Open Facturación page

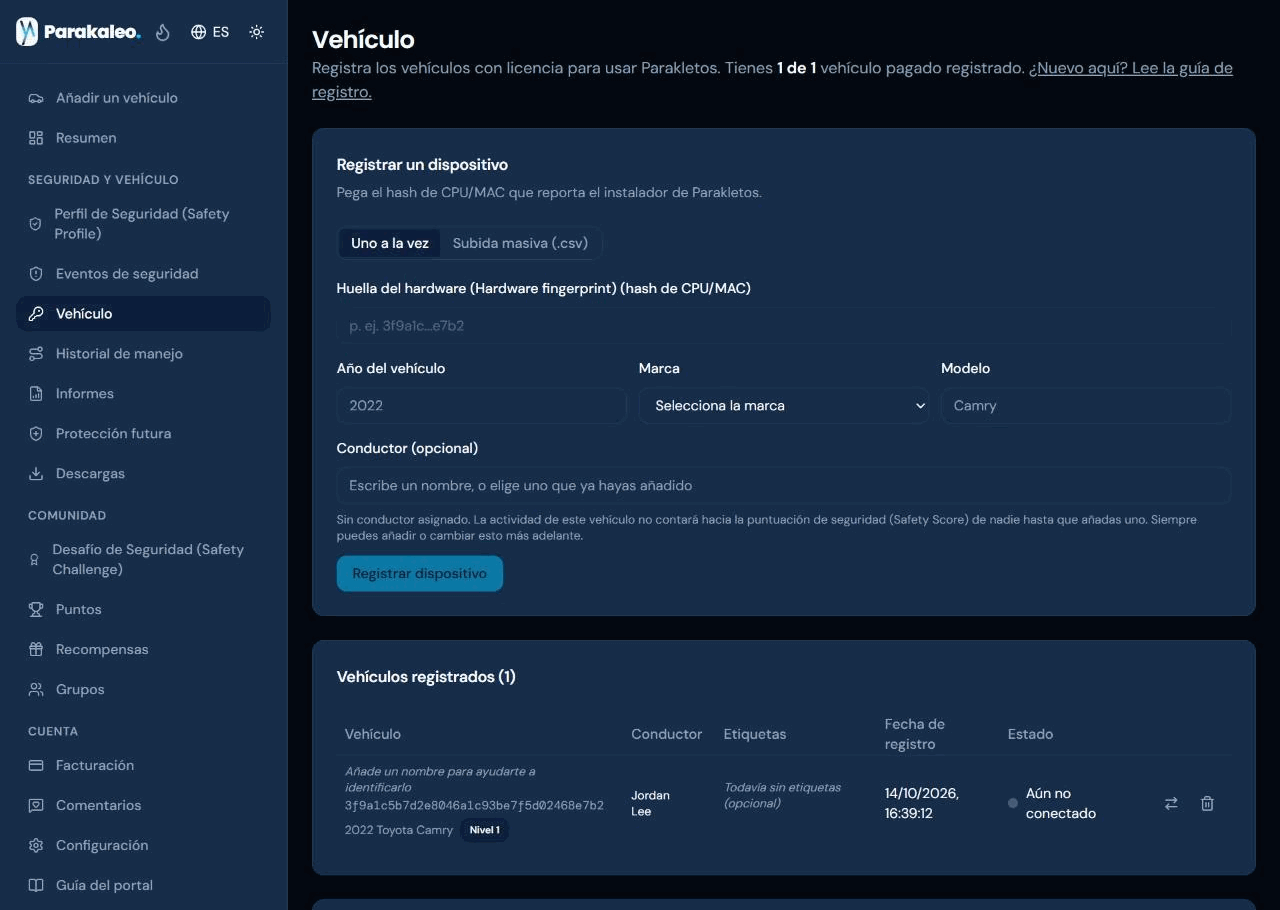point(143,766)
